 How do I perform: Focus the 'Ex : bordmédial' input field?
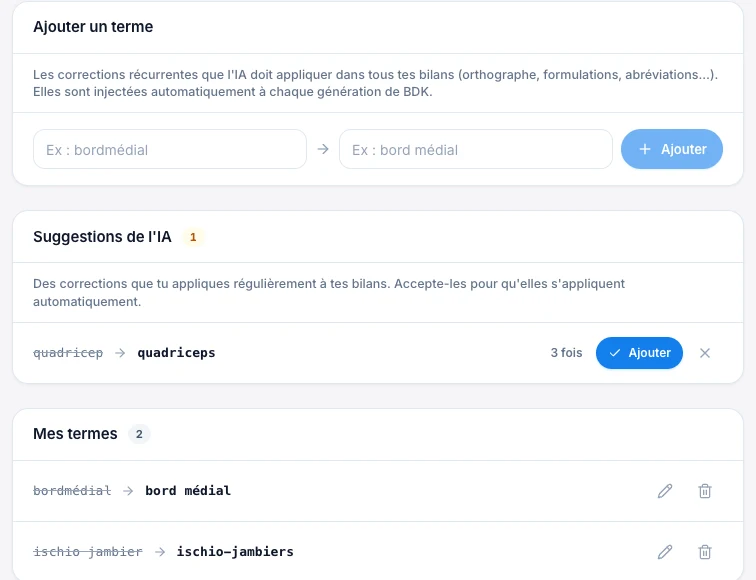click(170, 149)
